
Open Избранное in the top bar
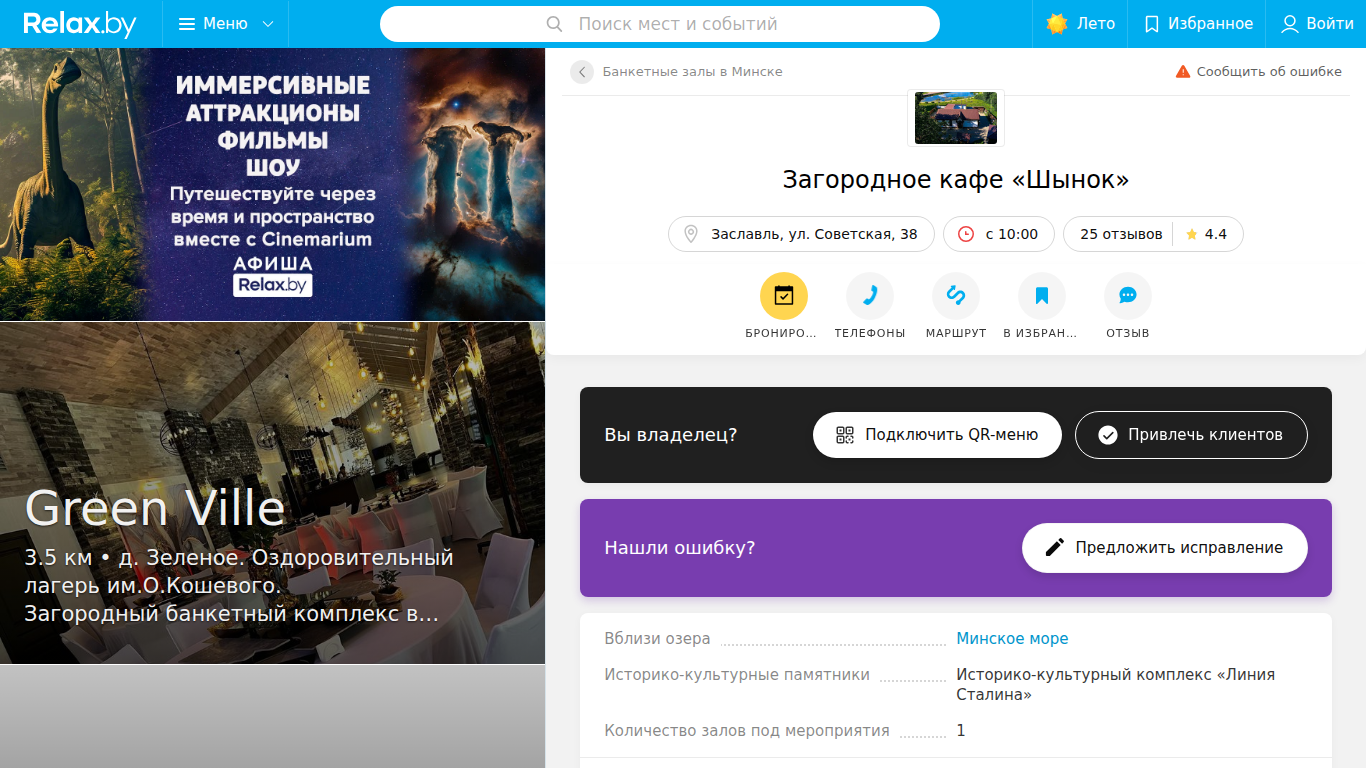(x=1197, y=24)
